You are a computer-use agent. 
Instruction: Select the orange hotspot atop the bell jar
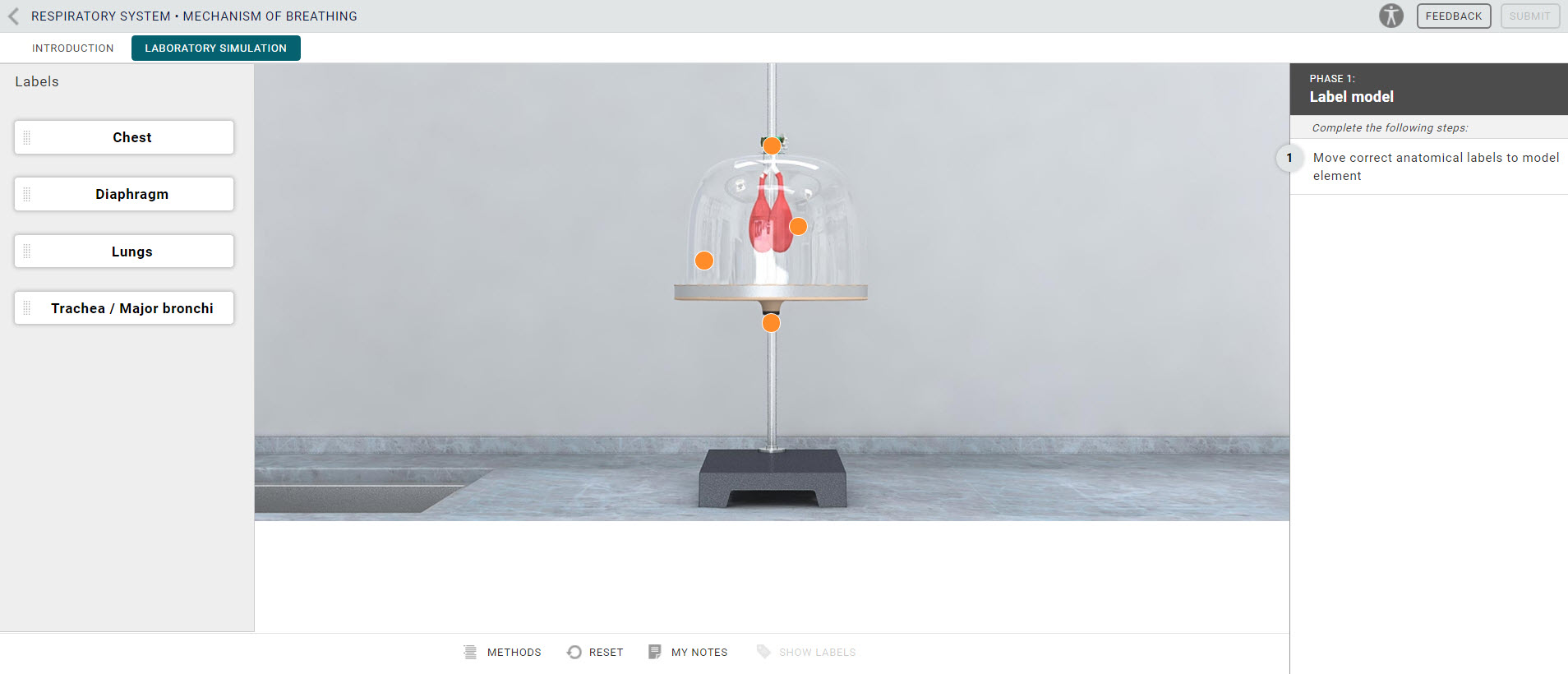tap(772, 145)
